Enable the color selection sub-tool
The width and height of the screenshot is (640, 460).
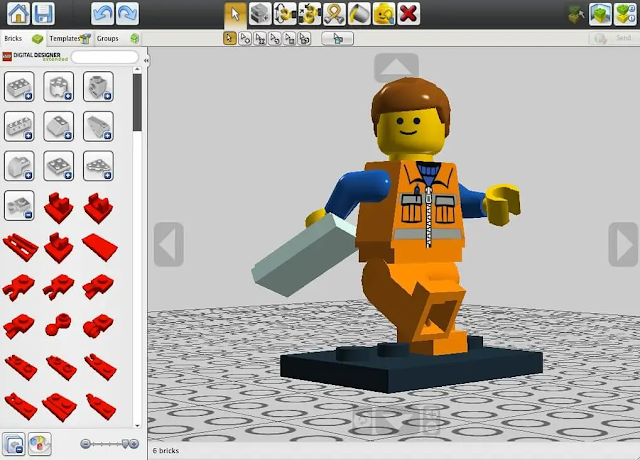pos(275,39)
